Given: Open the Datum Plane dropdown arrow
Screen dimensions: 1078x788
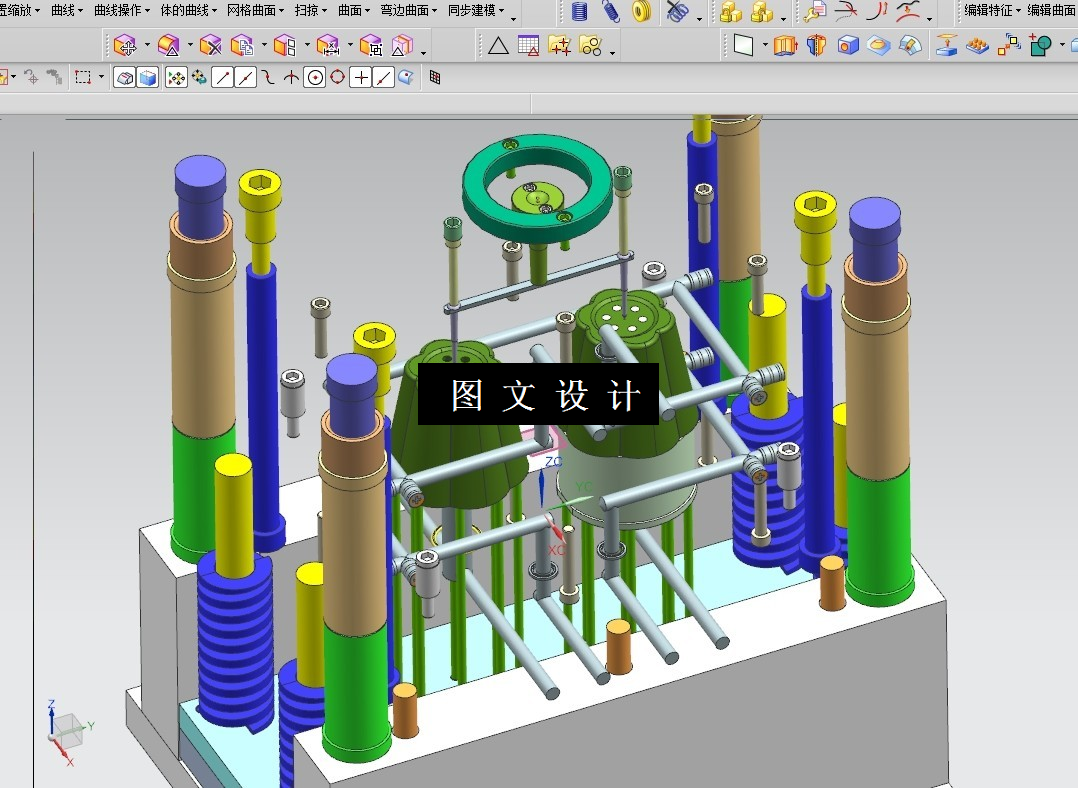Looking at the screenshot, I should (764, 46).
